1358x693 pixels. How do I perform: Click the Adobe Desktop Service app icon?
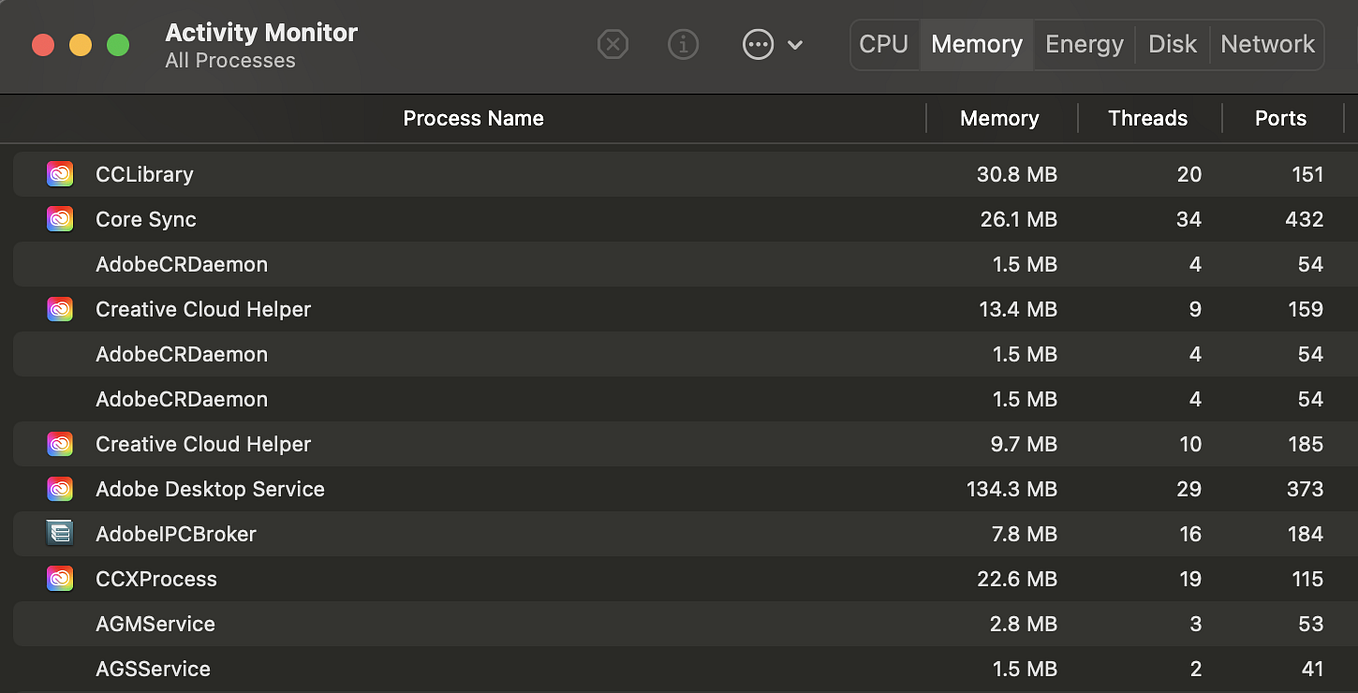60,489
